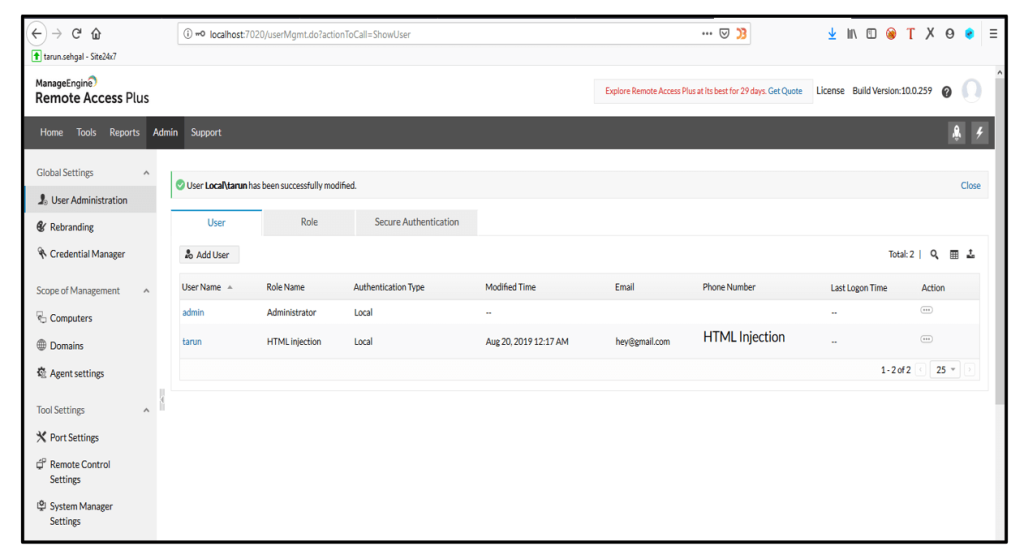Open page actions three-dot menu in URL bar
The width and height of the screenshot is (1024, 555).
(x=707, y=33)
